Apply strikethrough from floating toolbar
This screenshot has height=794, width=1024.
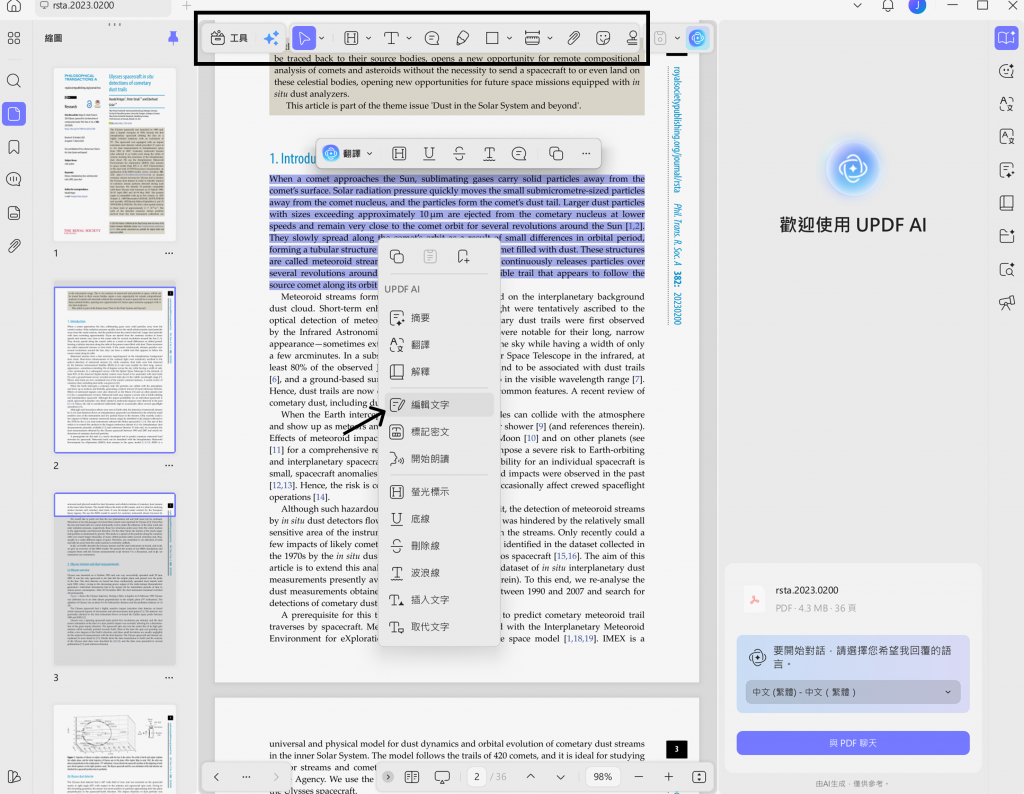point(459,153)
